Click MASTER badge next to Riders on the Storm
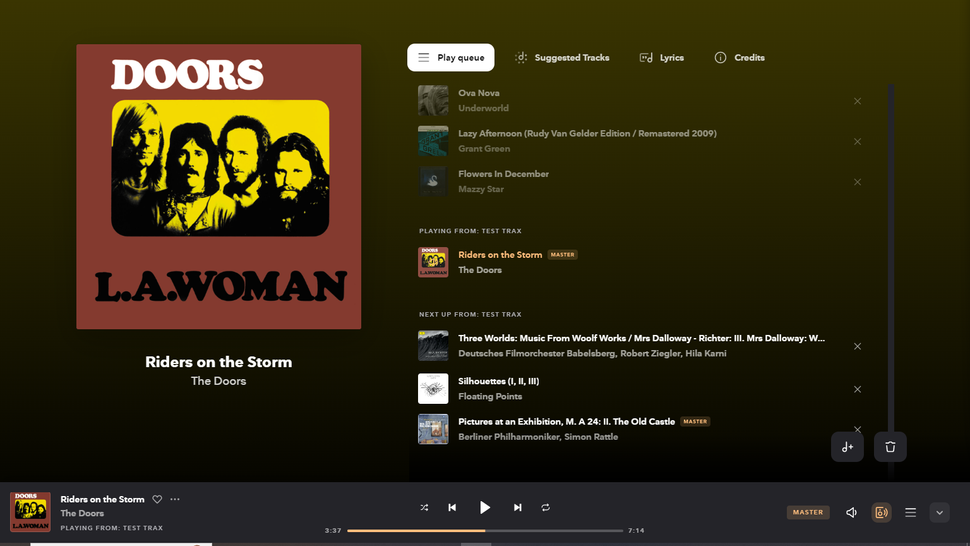The height and width of the screenshot is (546, 970). coord(562,255)
